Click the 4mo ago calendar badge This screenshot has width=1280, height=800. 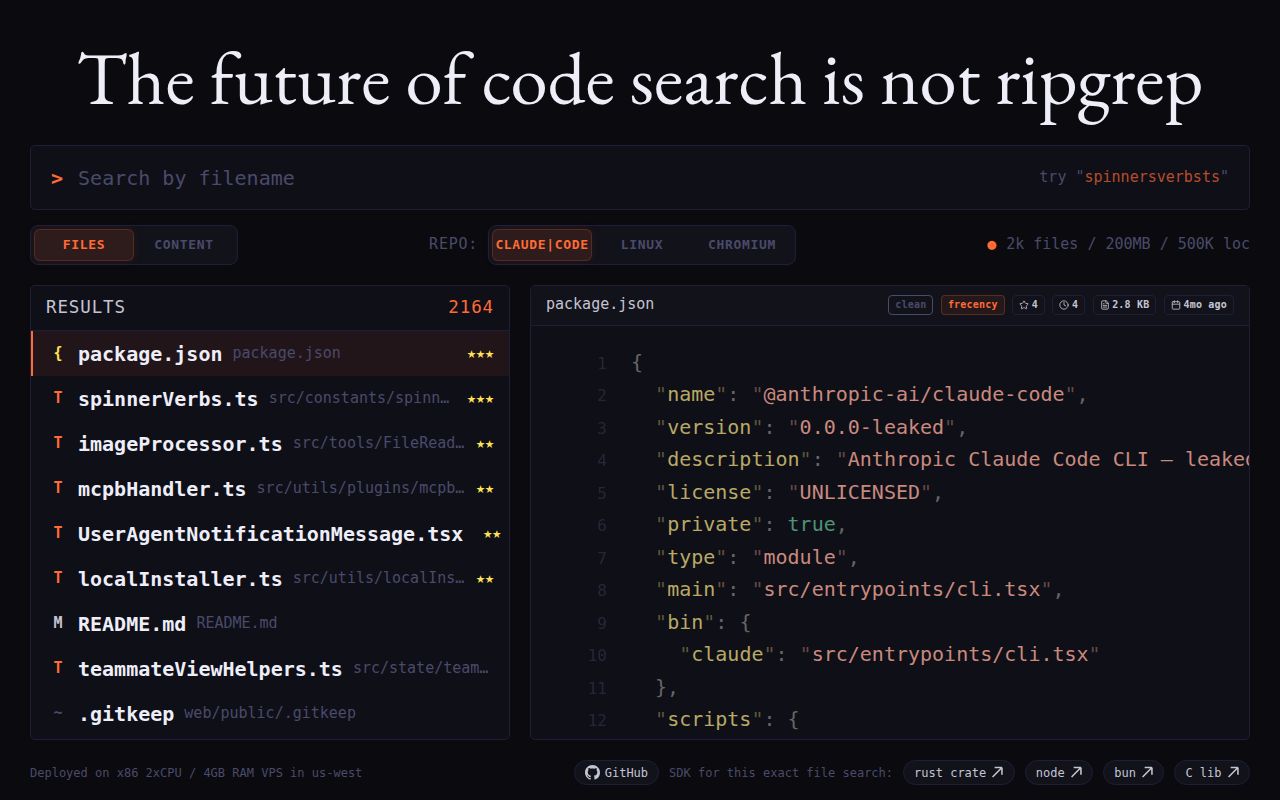(1198, 305)
